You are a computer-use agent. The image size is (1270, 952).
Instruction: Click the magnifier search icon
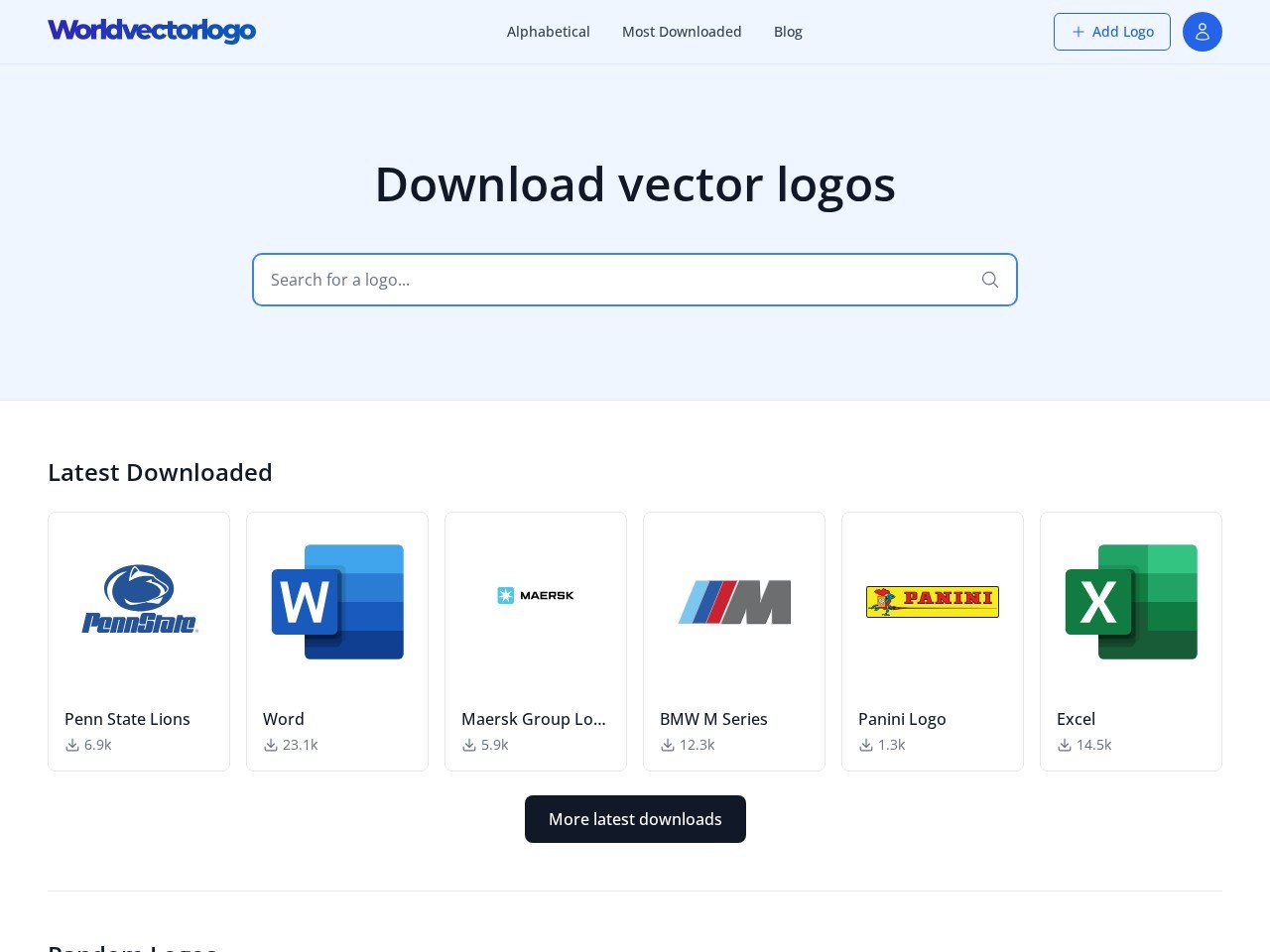pyautogui.click(x=990, y=280)
